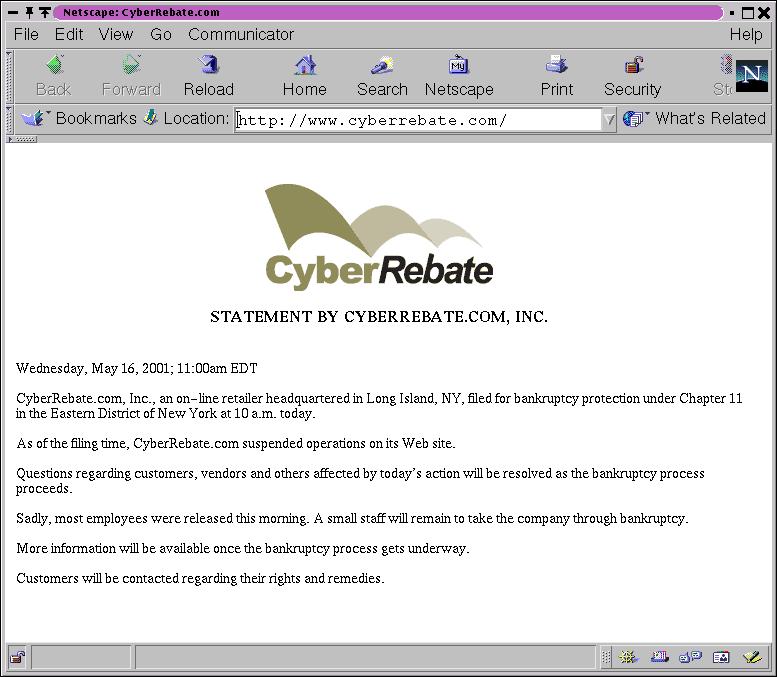Screen dimensions: 777x677
Task: Click the What's Related label
Action: point(710,118)
